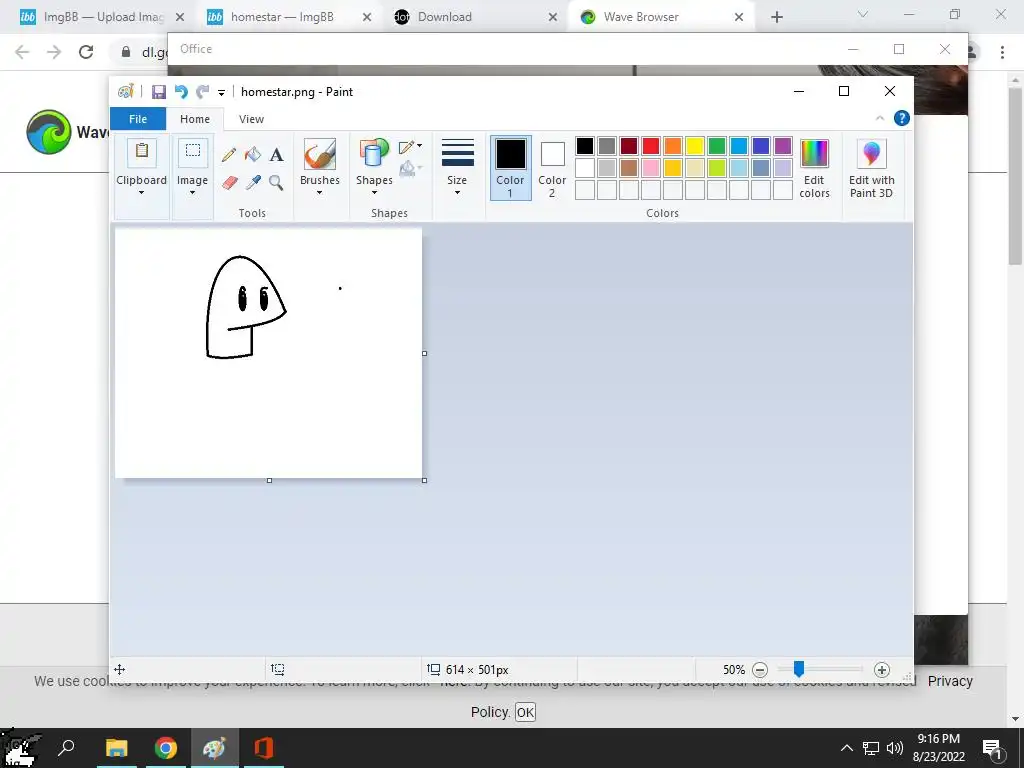Pick the purple color swatch
This screenshot has width=1024, height=768.
(x=783, y=146)
